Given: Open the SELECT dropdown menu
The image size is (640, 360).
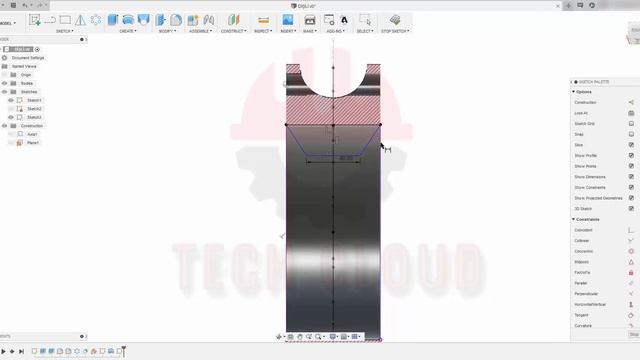Looking at the screenshot, I should [x=365, y=31].
